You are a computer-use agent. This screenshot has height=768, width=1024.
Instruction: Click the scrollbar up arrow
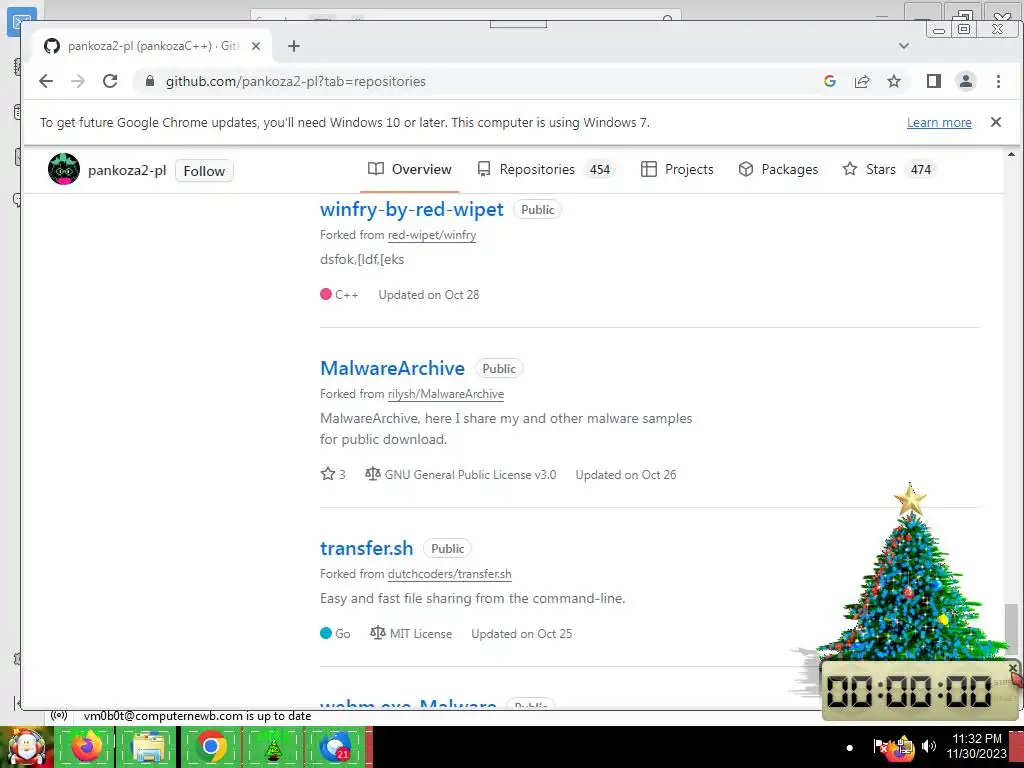pyautogui.click(x=1011, y=154)
